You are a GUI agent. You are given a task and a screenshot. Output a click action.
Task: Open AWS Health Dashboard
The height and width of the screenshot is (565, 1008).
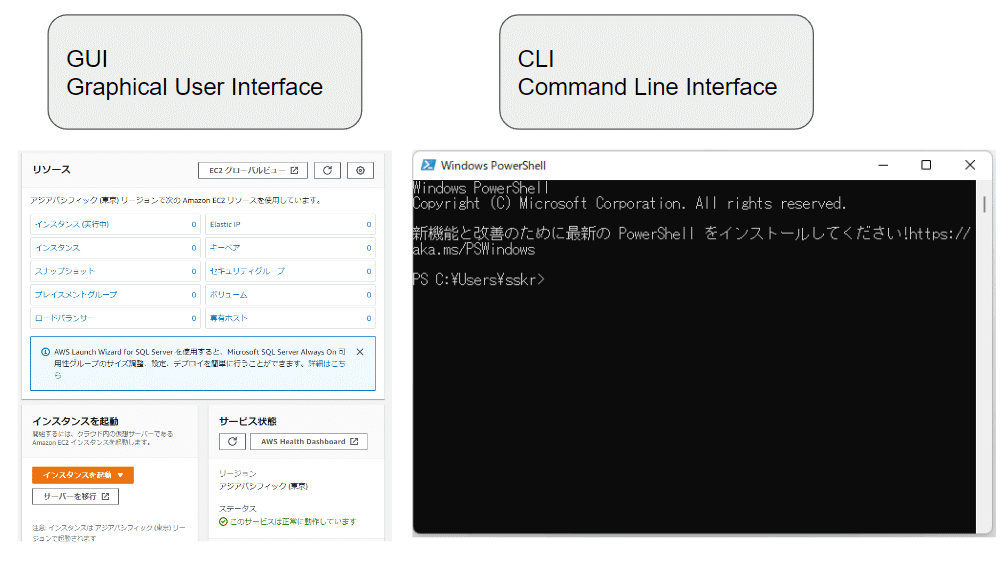point(309,442)
